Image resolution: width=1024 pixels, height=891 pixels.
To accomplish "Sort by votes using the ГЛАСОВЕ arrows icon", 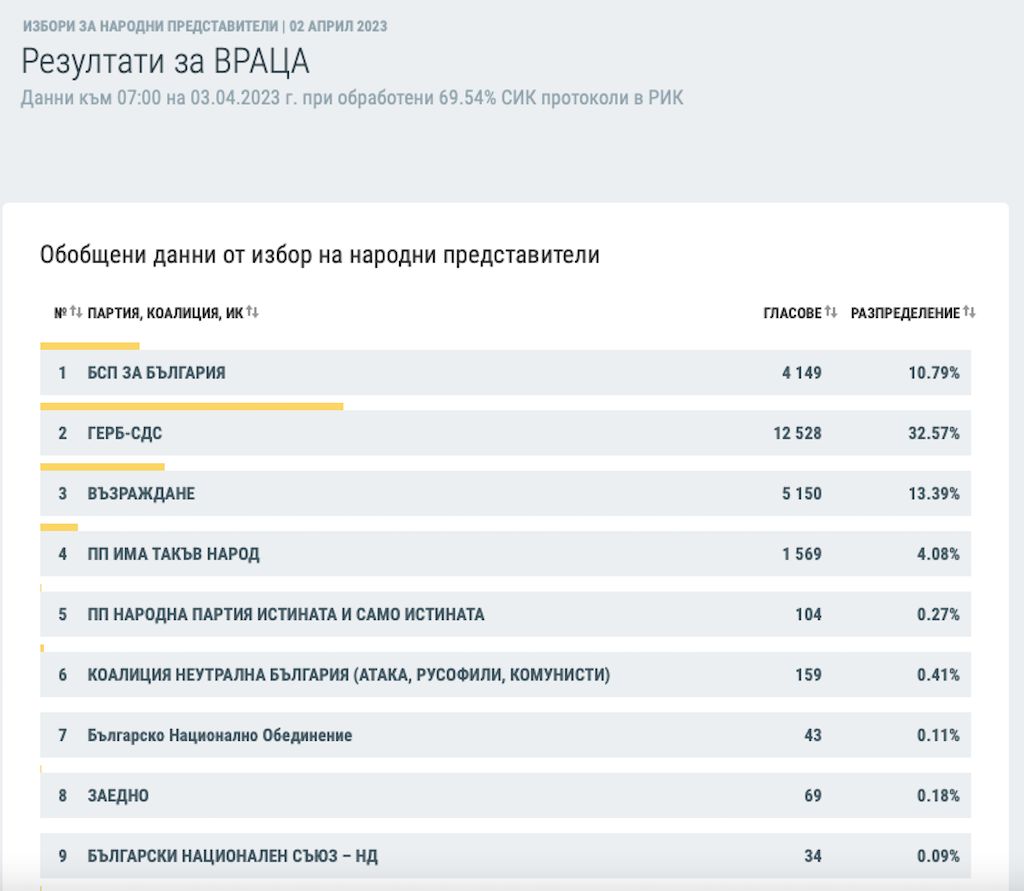I will point(831,313).
